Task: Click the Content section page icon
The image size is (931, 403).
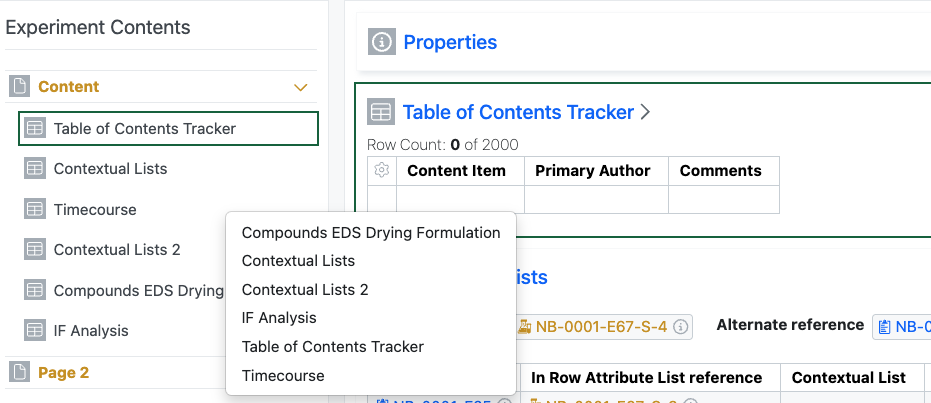Action: click(x=19, y=87)
